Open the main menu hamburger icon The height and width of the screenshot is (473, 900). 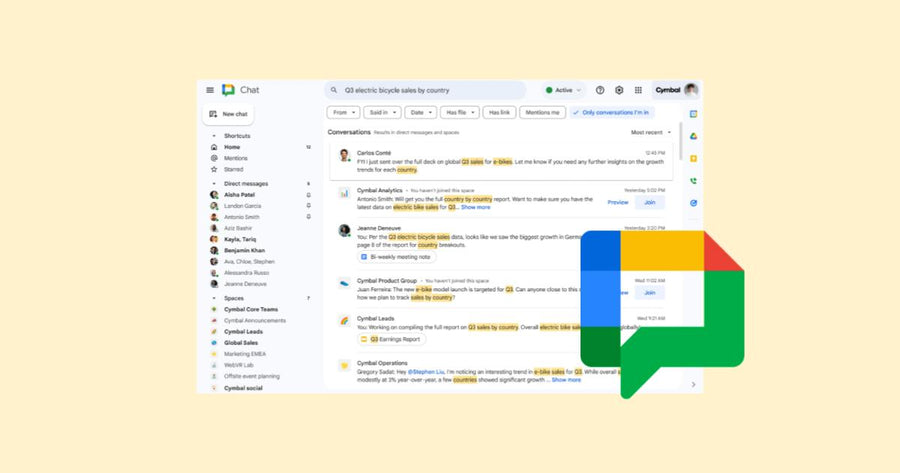[210, 90]
